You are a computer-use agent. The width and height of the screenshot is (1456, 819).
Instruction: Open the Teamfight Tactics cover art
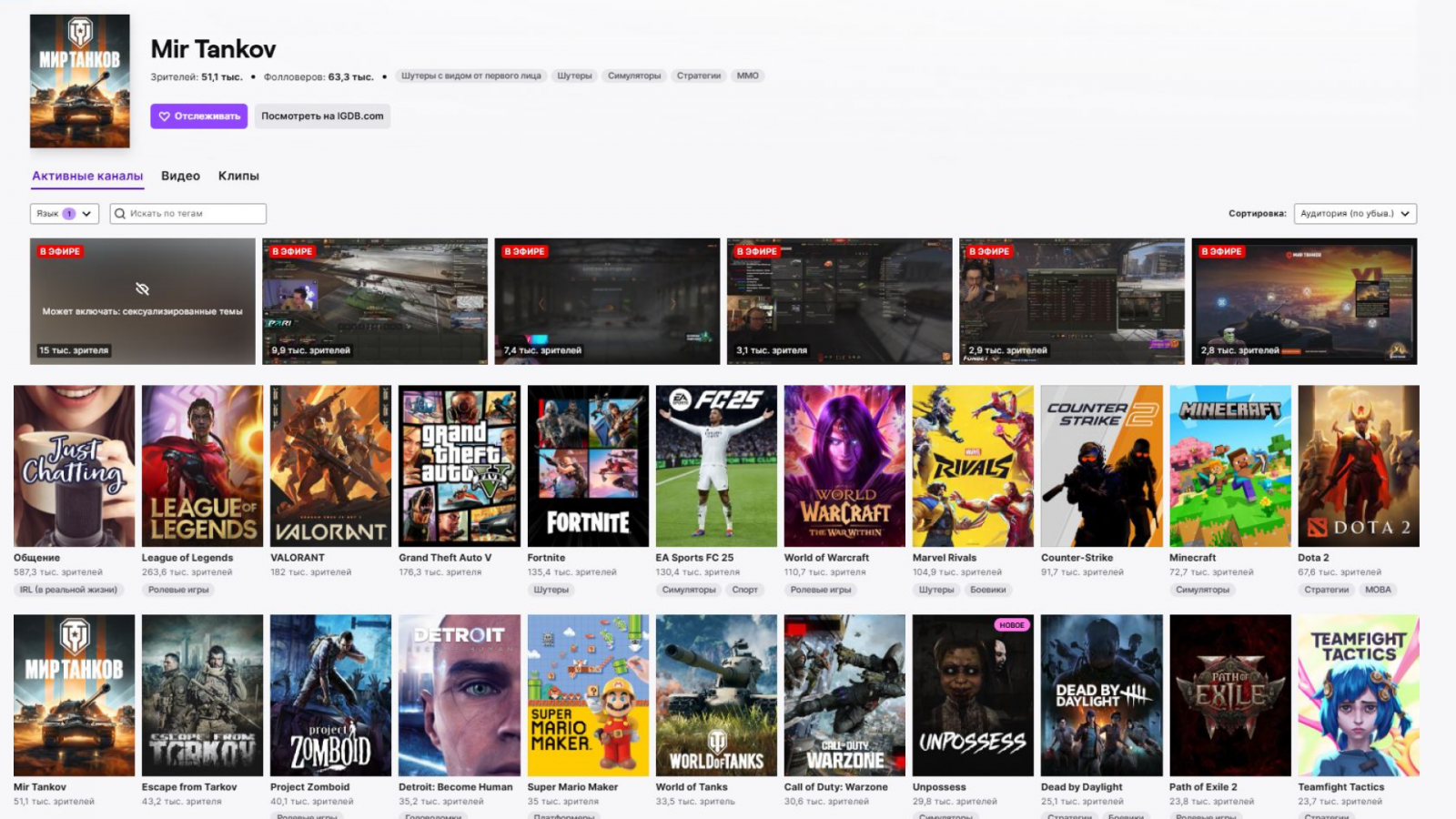pos(1359,695)
